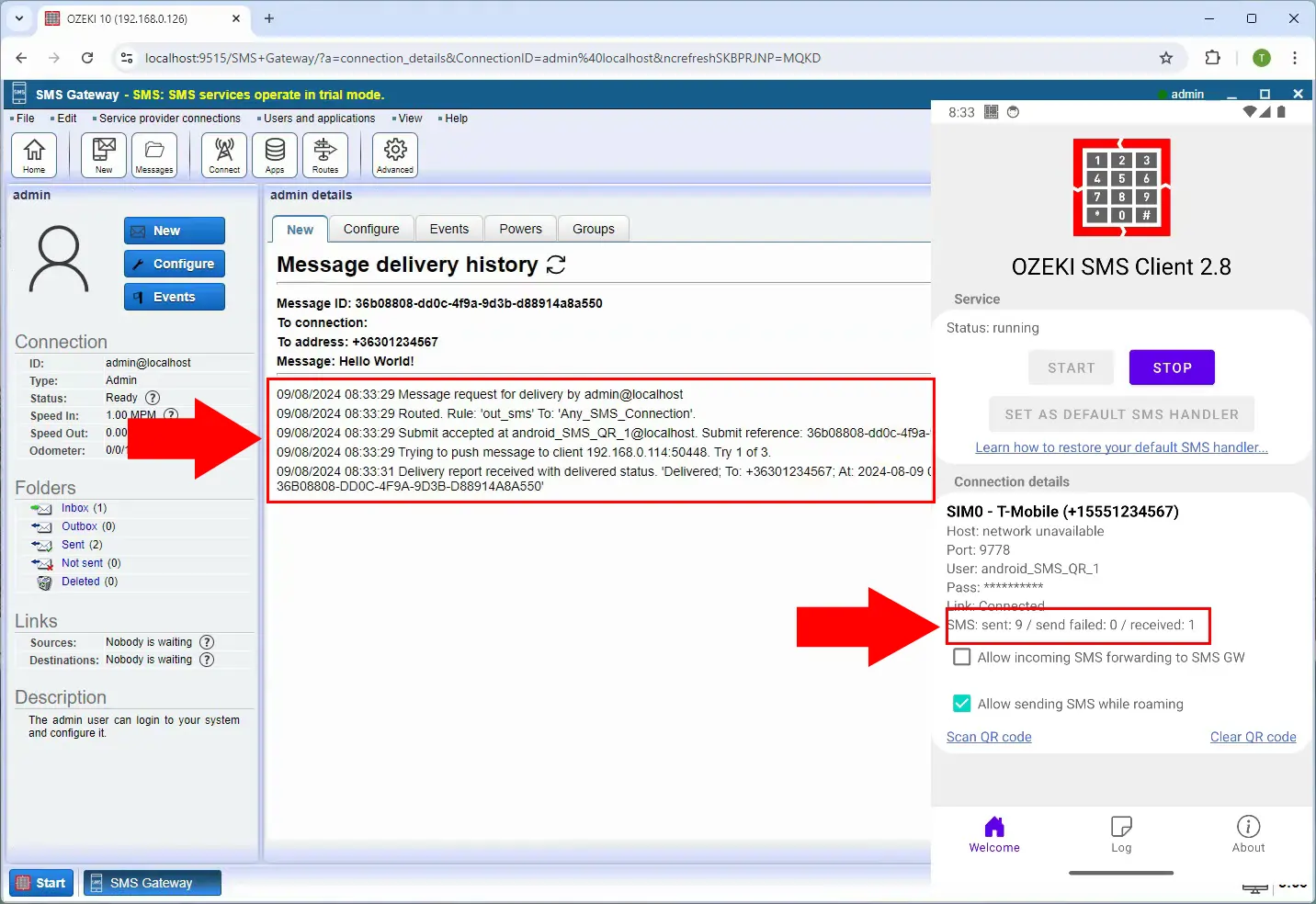The width and height of the screenshot is (1316, 904).
Task: Open the tab search dropdown arrow
Action: tap(18, 18)
